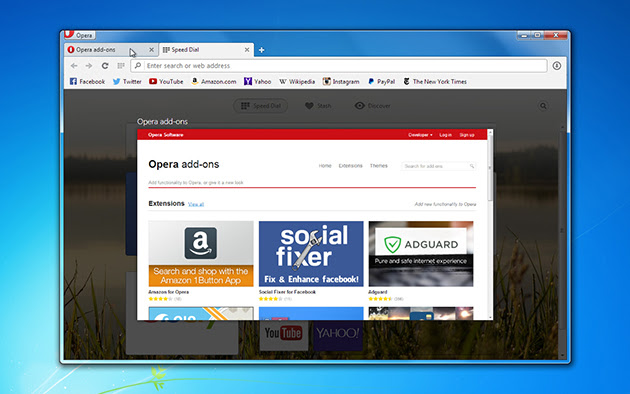Open the Facebook bookmark
The width and height of the screenshot is (630, 394).
tap(87, 82)
